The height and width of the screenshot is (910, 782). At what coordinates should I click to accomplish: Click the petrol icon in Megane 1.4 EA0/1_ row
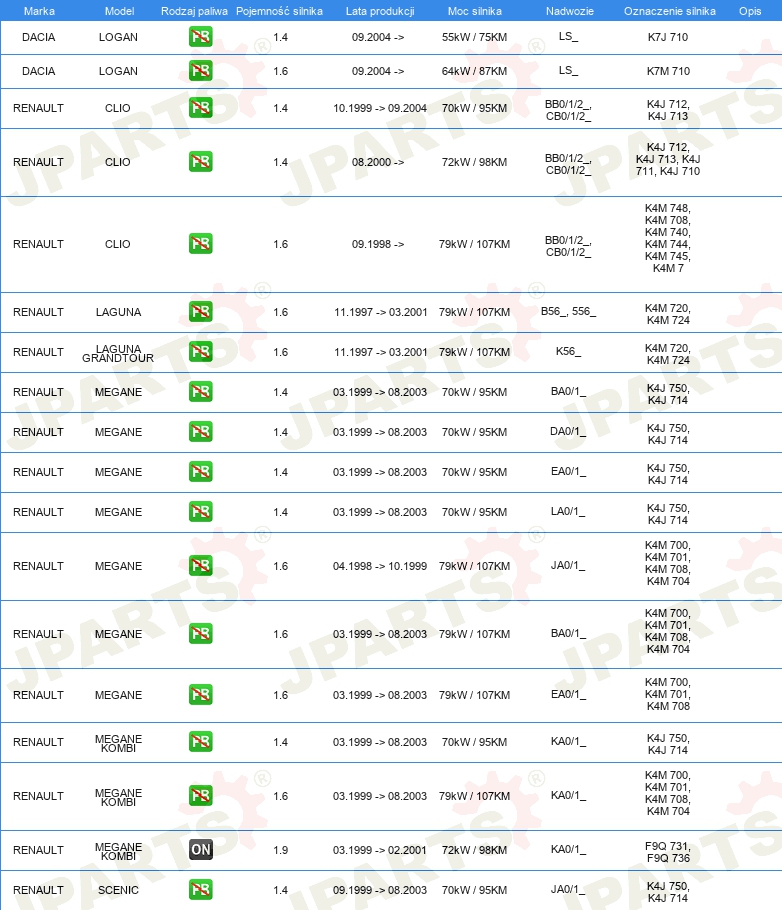(x=200, y=472)
